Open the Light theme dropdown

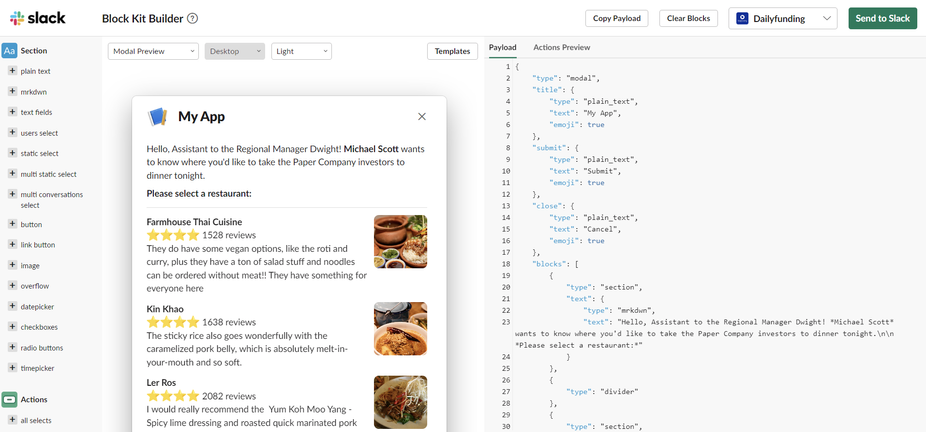[301, 51]
